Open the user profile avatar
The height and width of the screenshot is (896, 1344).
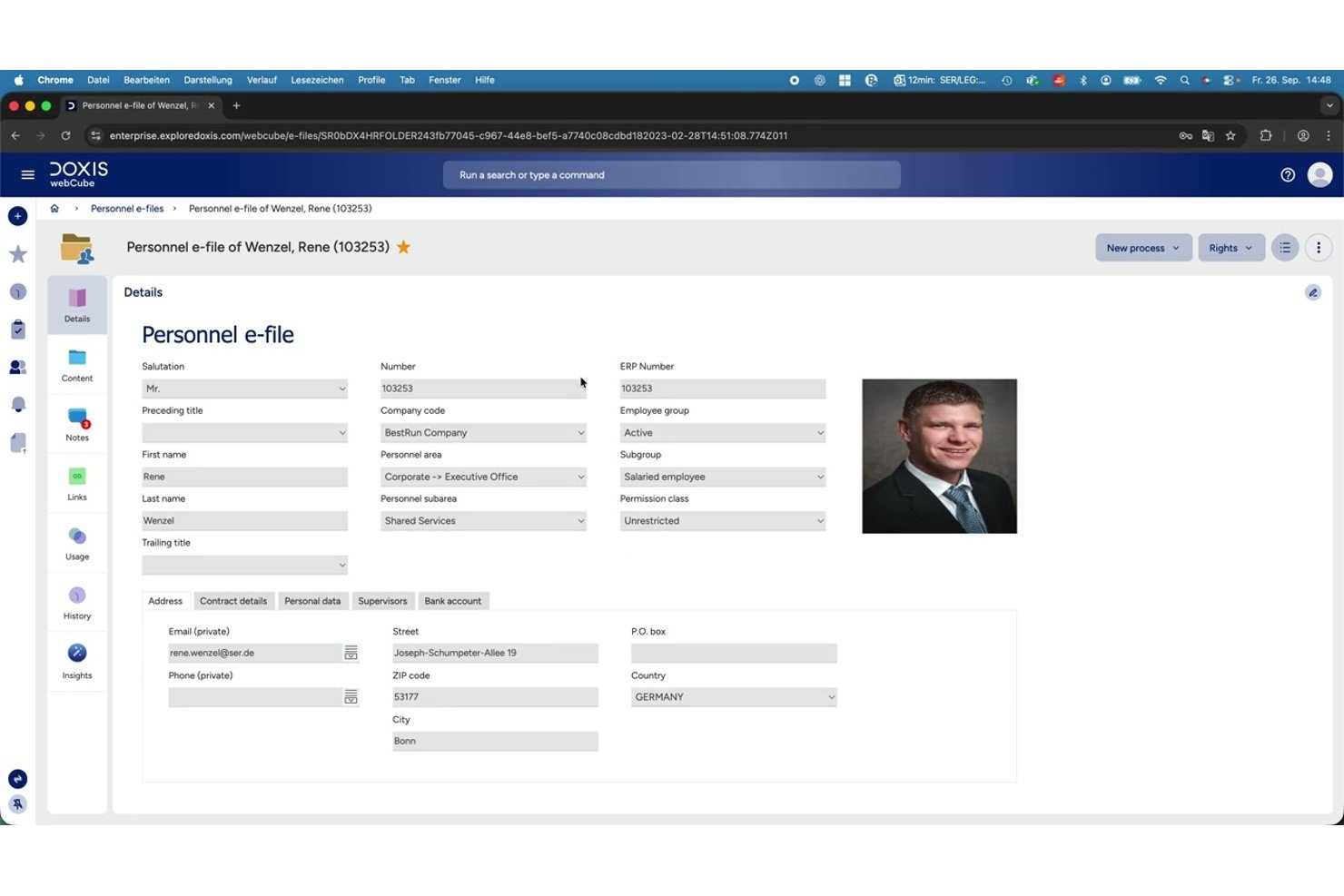click(1319, 175)
